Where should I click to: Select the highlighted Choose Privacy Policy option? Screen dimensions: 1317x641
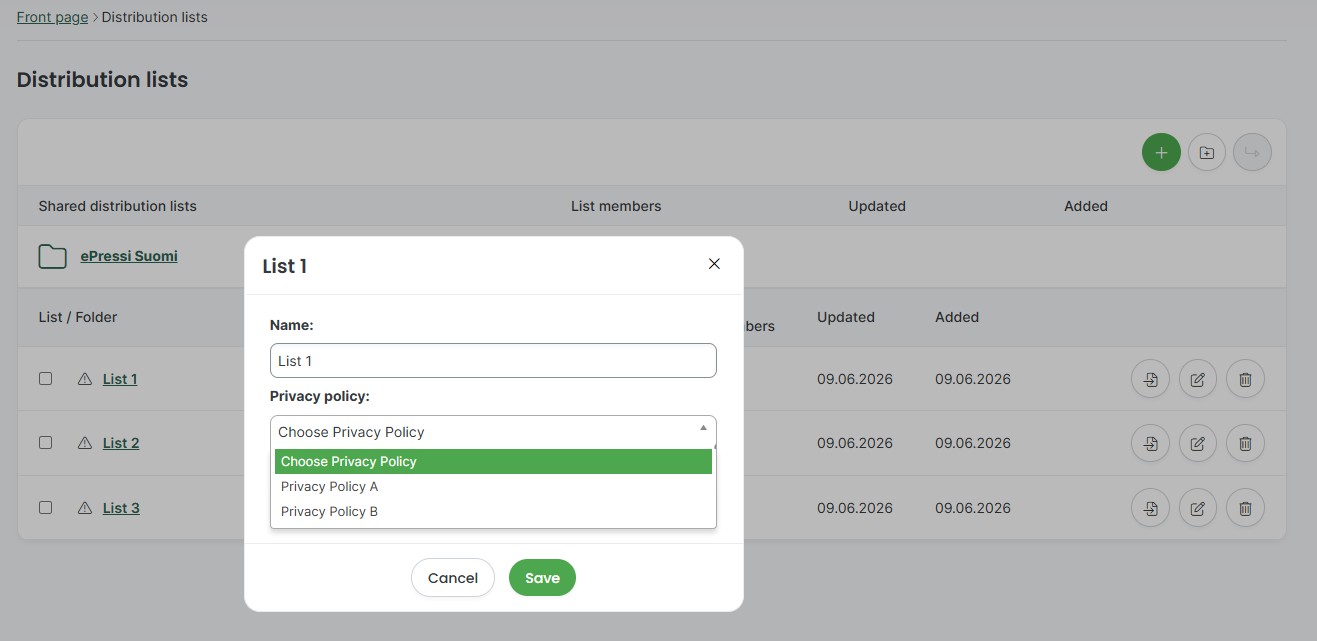point(493,461)
